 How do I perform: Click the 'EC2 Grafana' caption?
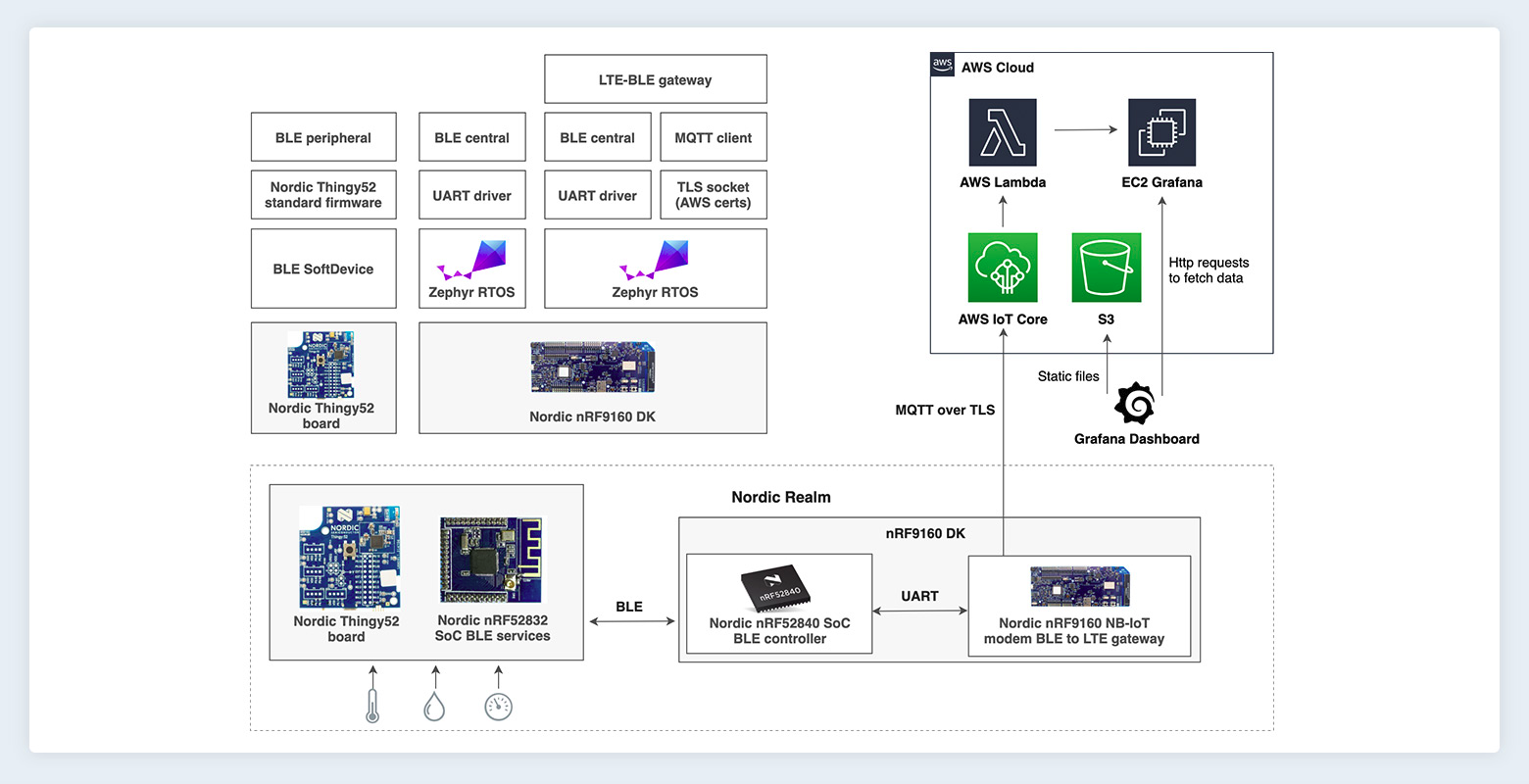tap(1162, 182)
